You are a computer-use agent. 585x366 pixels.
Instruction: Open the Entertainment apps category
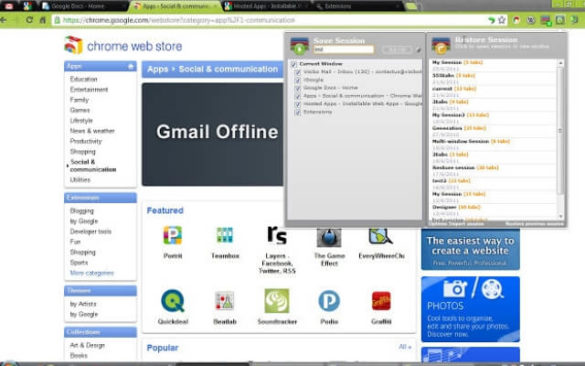(89, 90)
